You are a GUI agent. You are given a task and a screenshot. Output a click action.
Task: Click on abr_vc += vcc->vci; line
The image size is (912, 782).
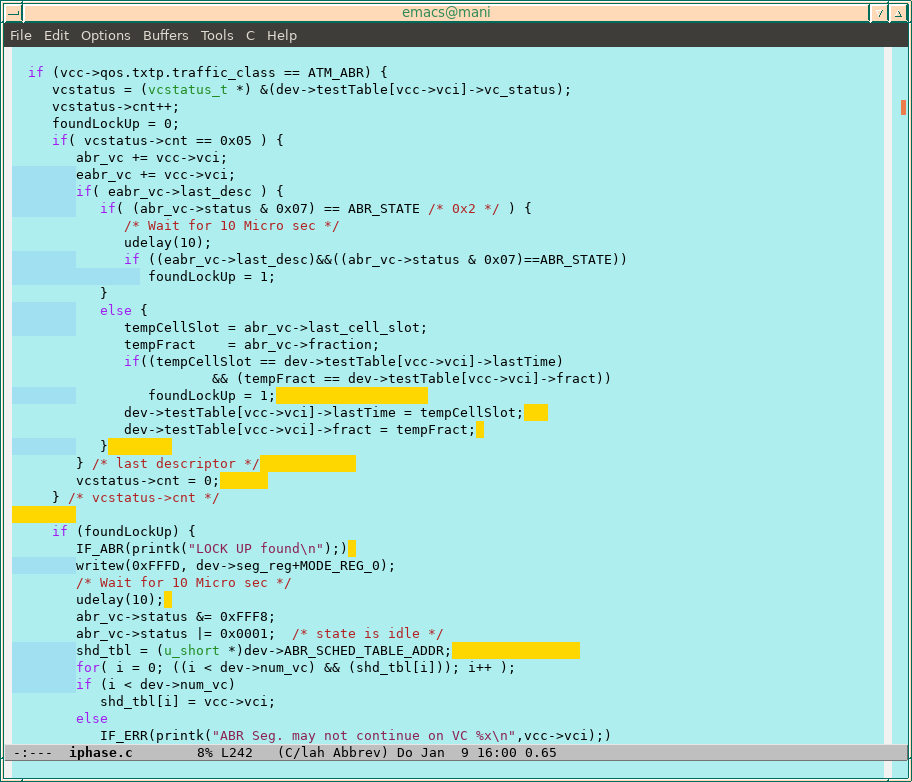coord(152,158)
